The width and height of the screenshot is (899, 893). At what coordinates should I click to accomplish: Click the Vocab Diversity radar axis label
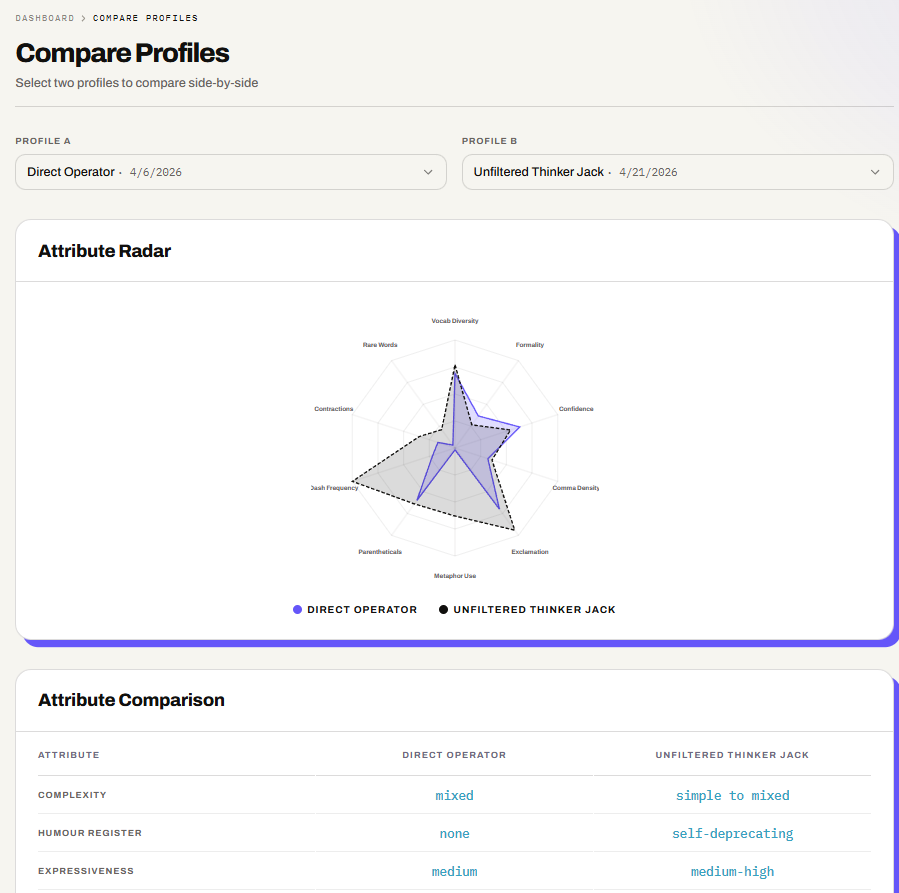click(455, 321)
